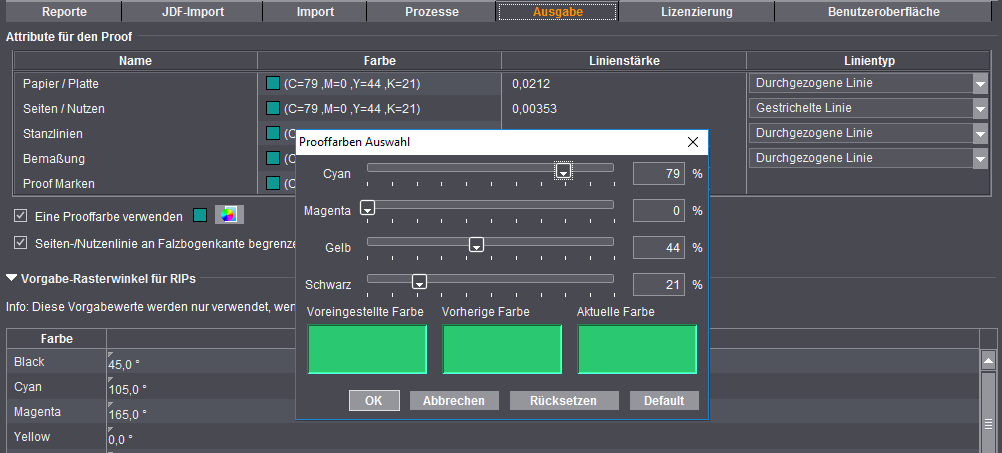Click the color swatch in Seiten / Nutzen row

(273, 109)
